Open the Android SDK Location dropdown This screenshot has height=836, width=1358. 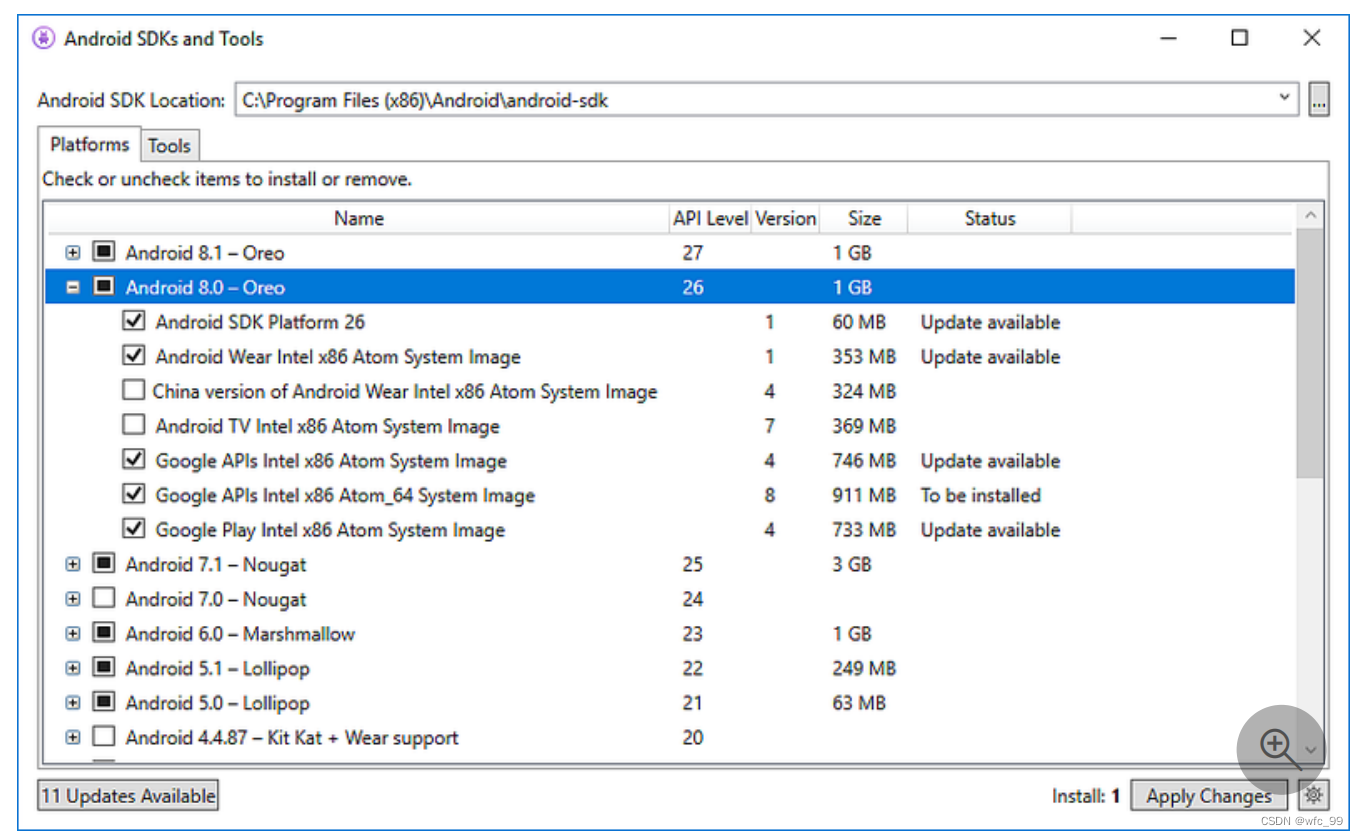pos(1285,98)
